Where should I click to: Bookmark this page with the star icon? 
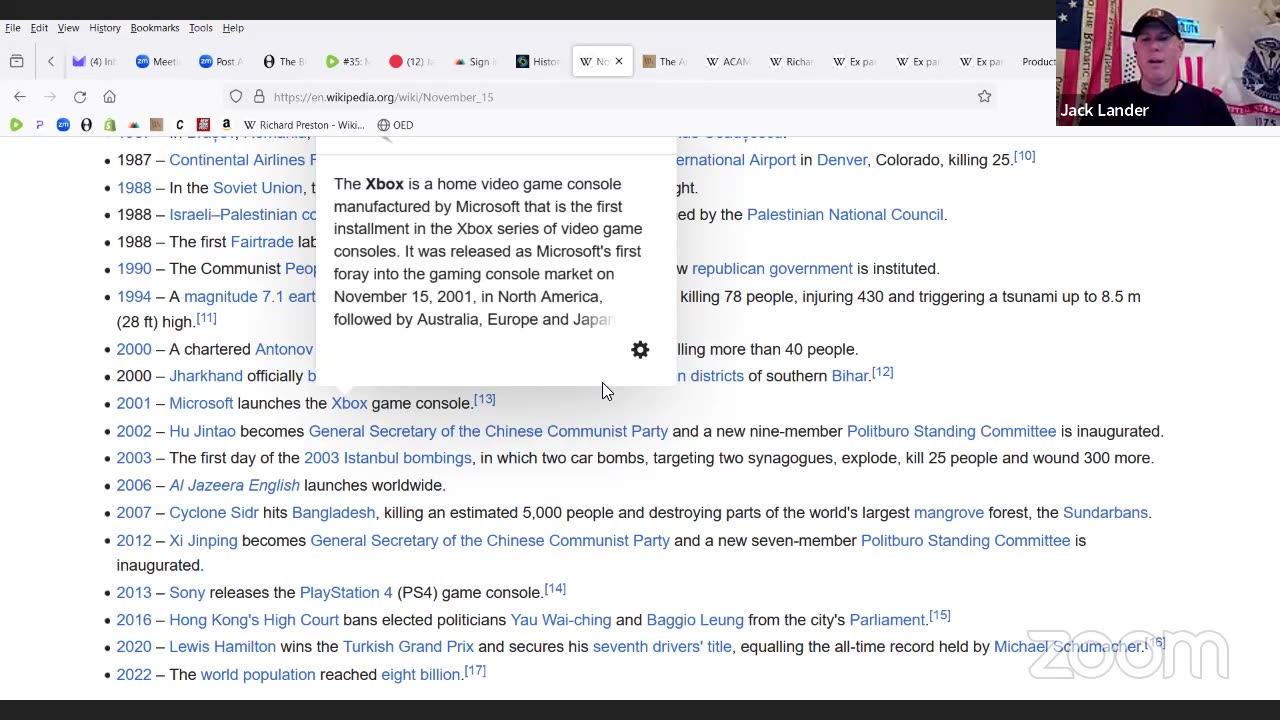tap(985, 97)
